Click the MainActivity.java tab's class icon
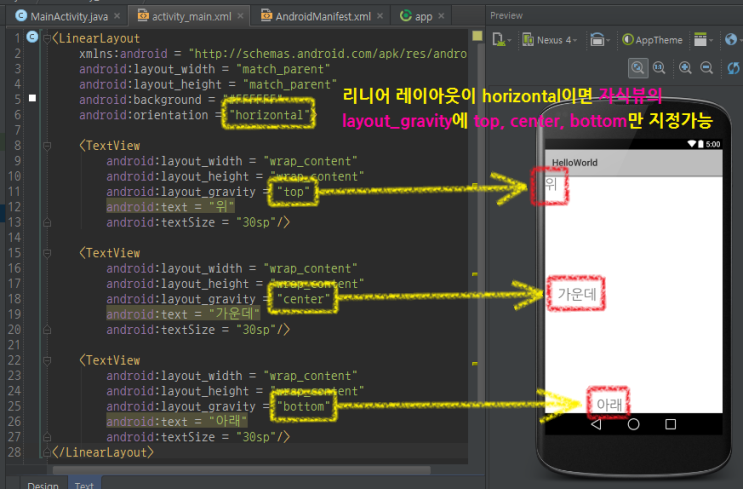Image resolution: width=743 pixels, height=489 pixels. point(21,16)
